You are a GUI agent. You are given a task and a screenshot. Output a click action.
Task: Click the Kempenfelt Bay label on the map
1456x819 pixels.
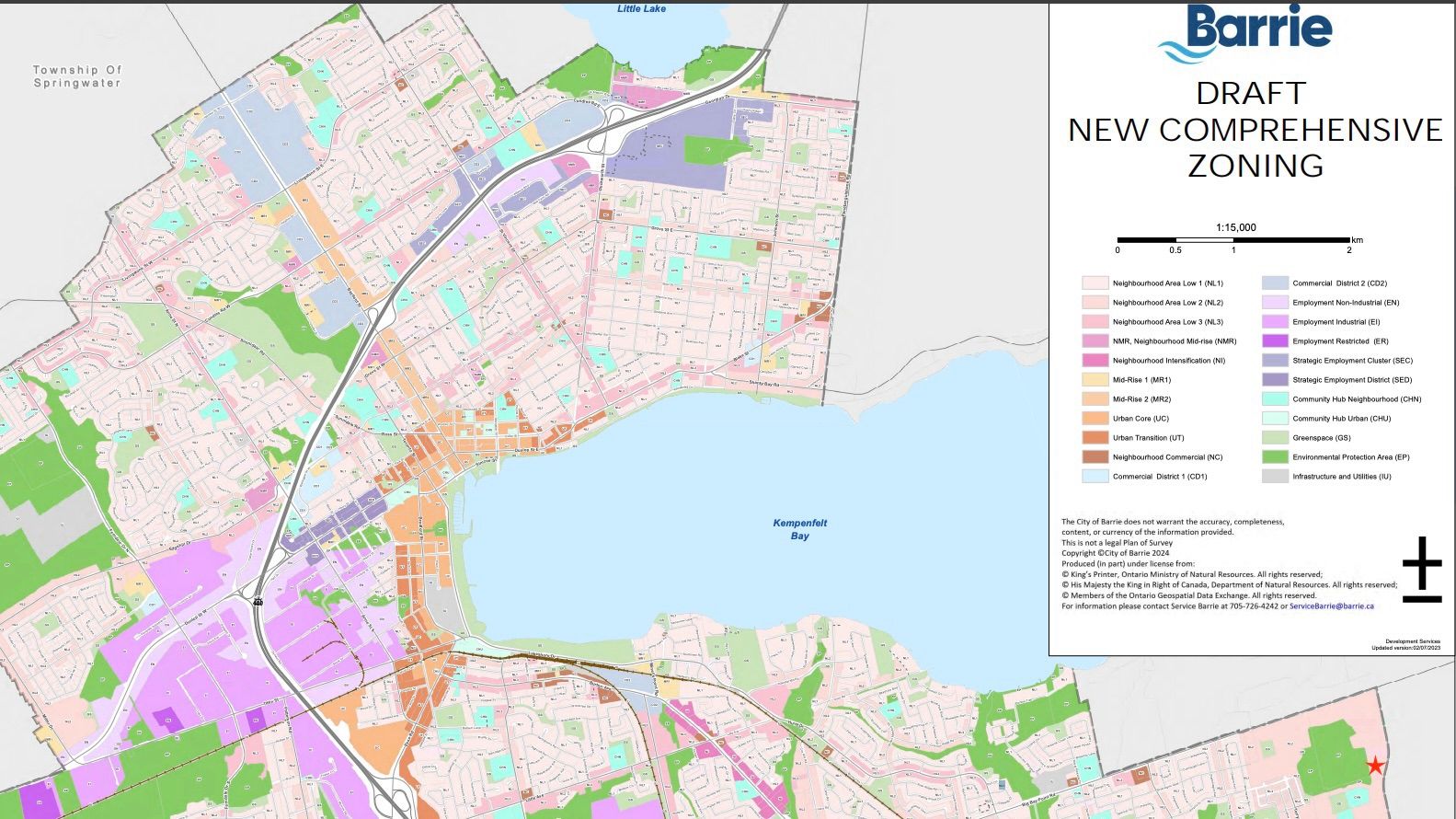[x=799, y=529]
